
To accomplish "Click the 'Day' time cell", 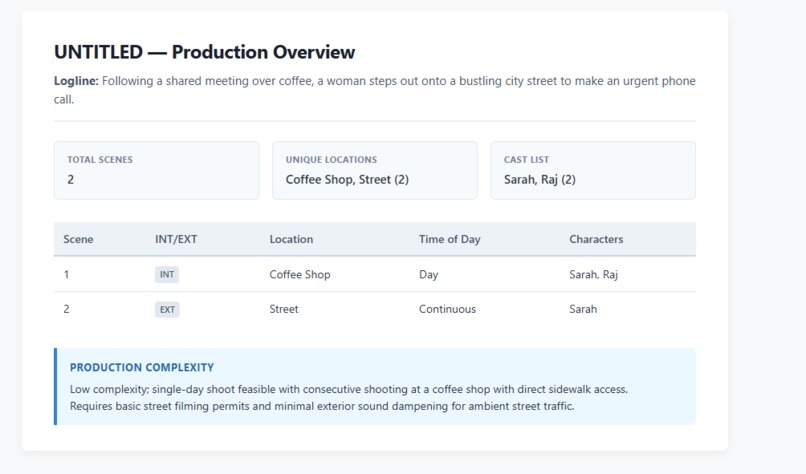I will [x=428, y=275].
